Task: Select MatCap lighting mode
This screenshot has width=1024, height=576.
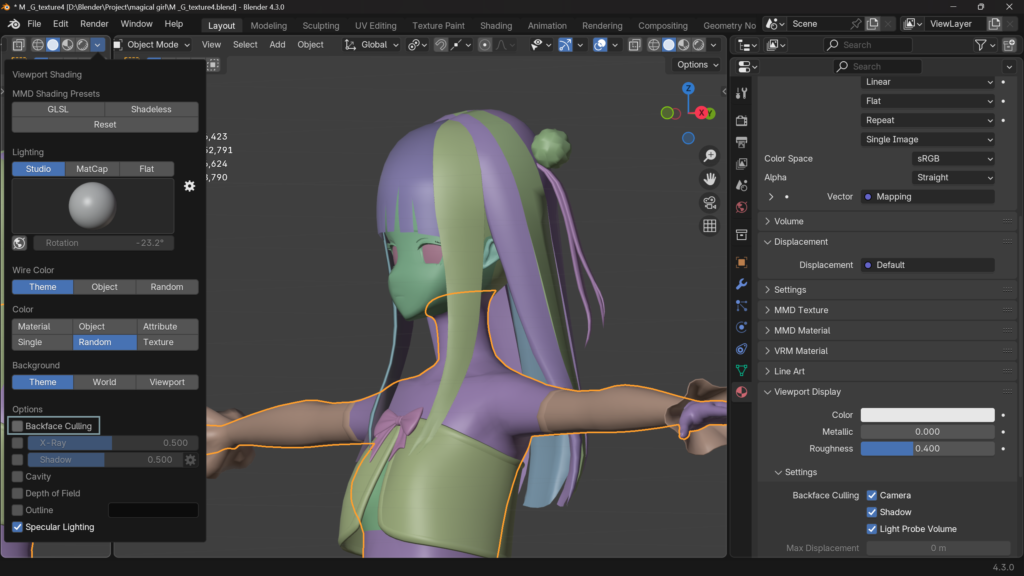Action: coord(92,169)
